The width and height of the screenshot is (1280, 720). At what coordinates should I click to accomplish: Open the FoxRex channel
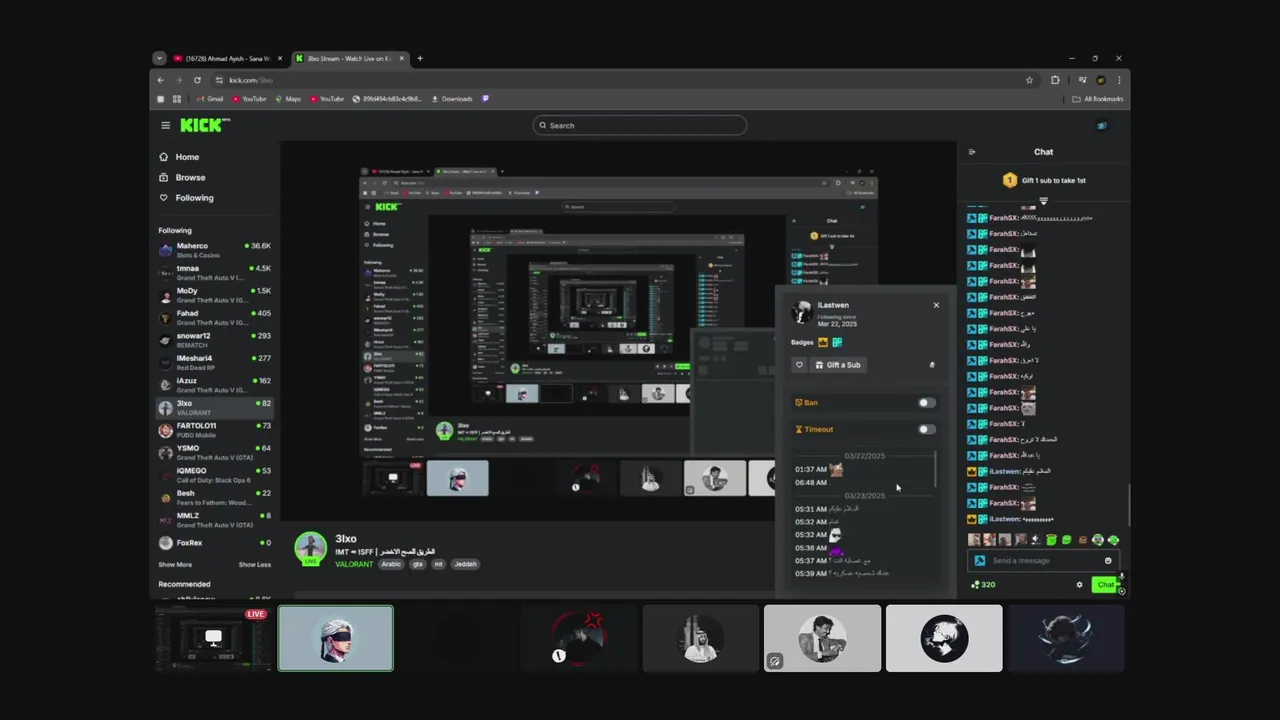[x=214, y=543]
